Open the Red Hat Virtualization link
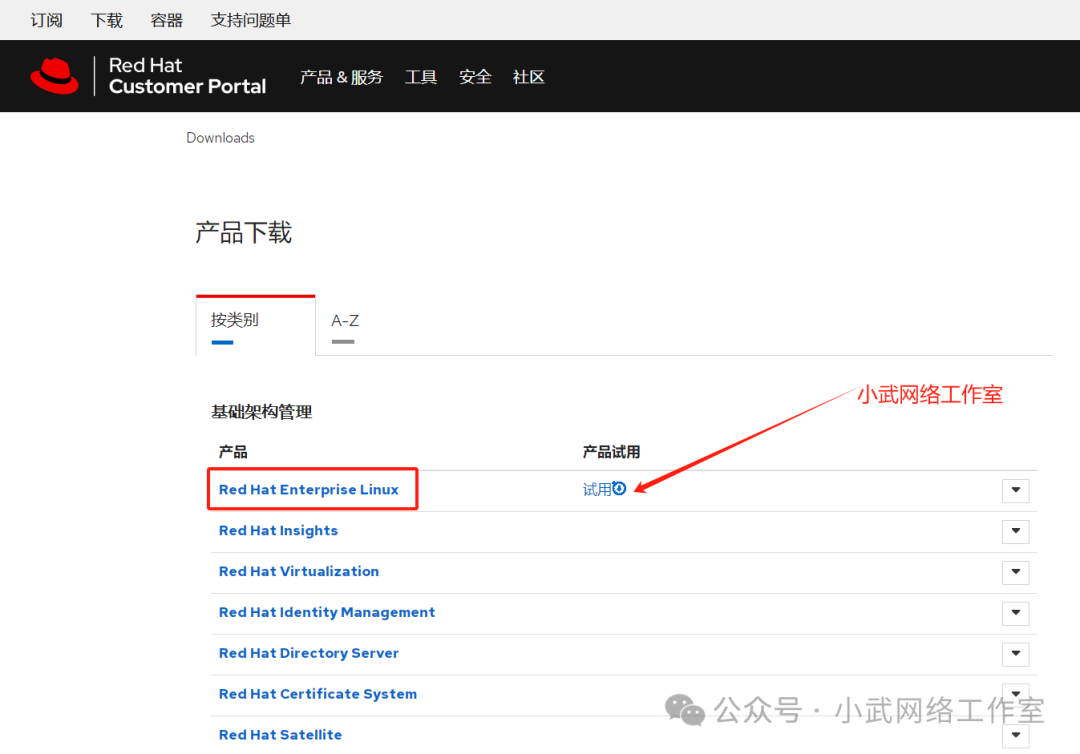This screenshot has width=1080, height=754. 299,572
